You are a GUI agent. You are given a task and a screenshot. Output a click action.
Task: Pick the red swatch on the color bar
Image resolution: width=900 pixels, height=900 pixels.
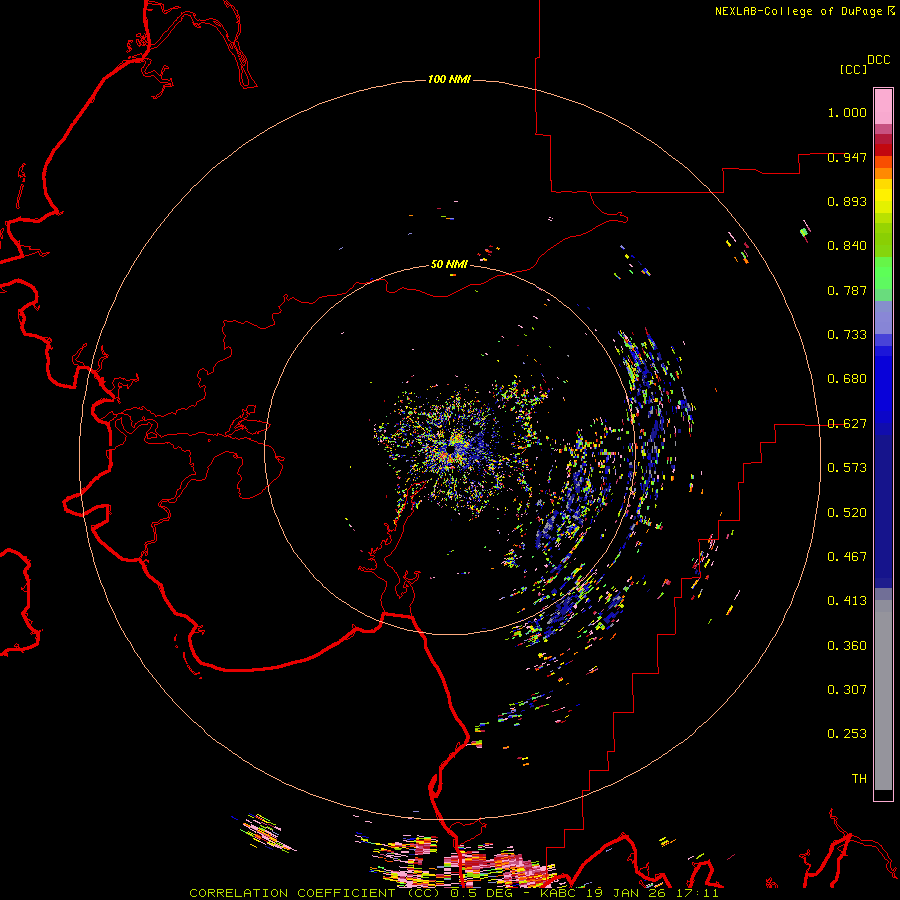[x=883, y=149]
